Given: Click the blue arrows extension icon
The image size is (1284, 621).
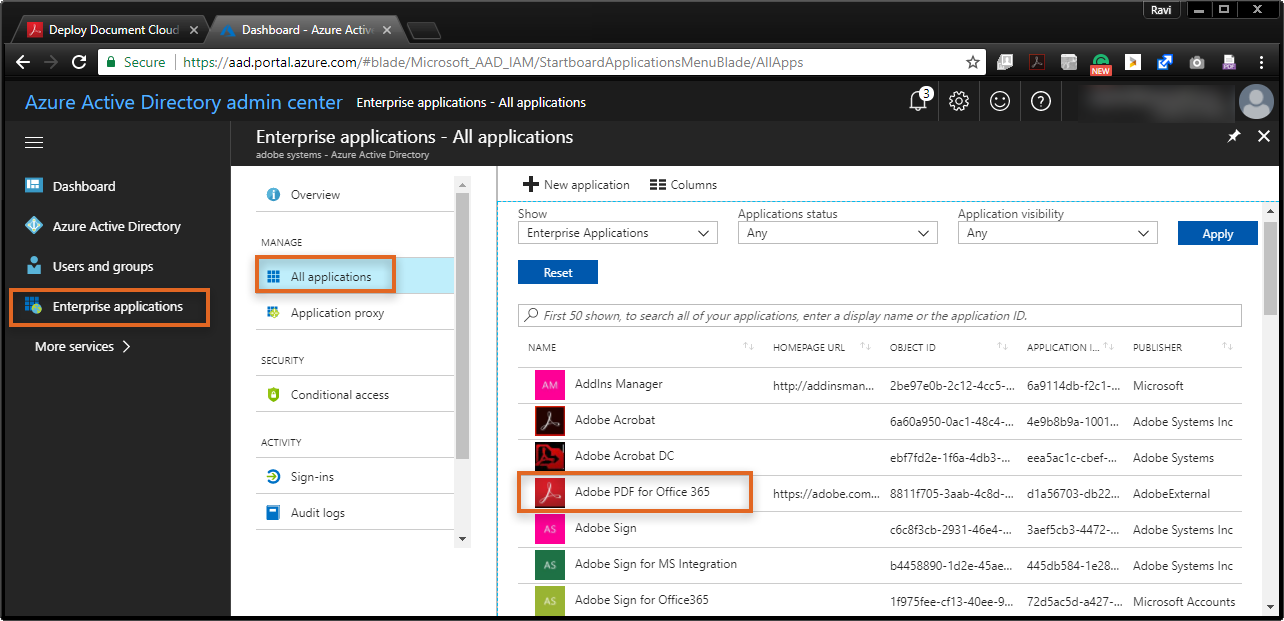Looking at the screenshot, I should pos(1164,62).
